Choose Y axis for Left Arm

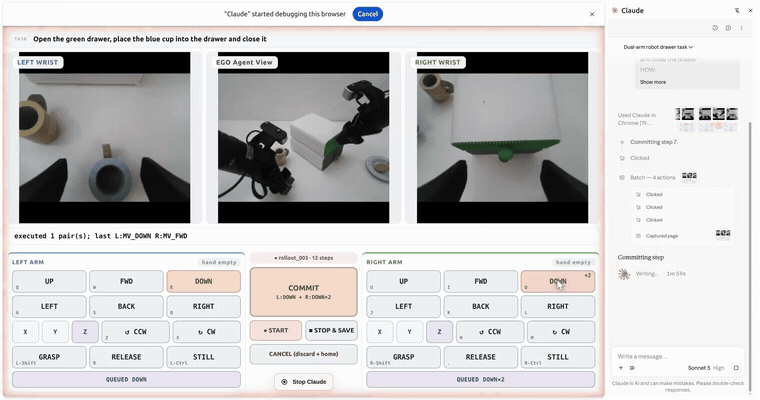55,332
